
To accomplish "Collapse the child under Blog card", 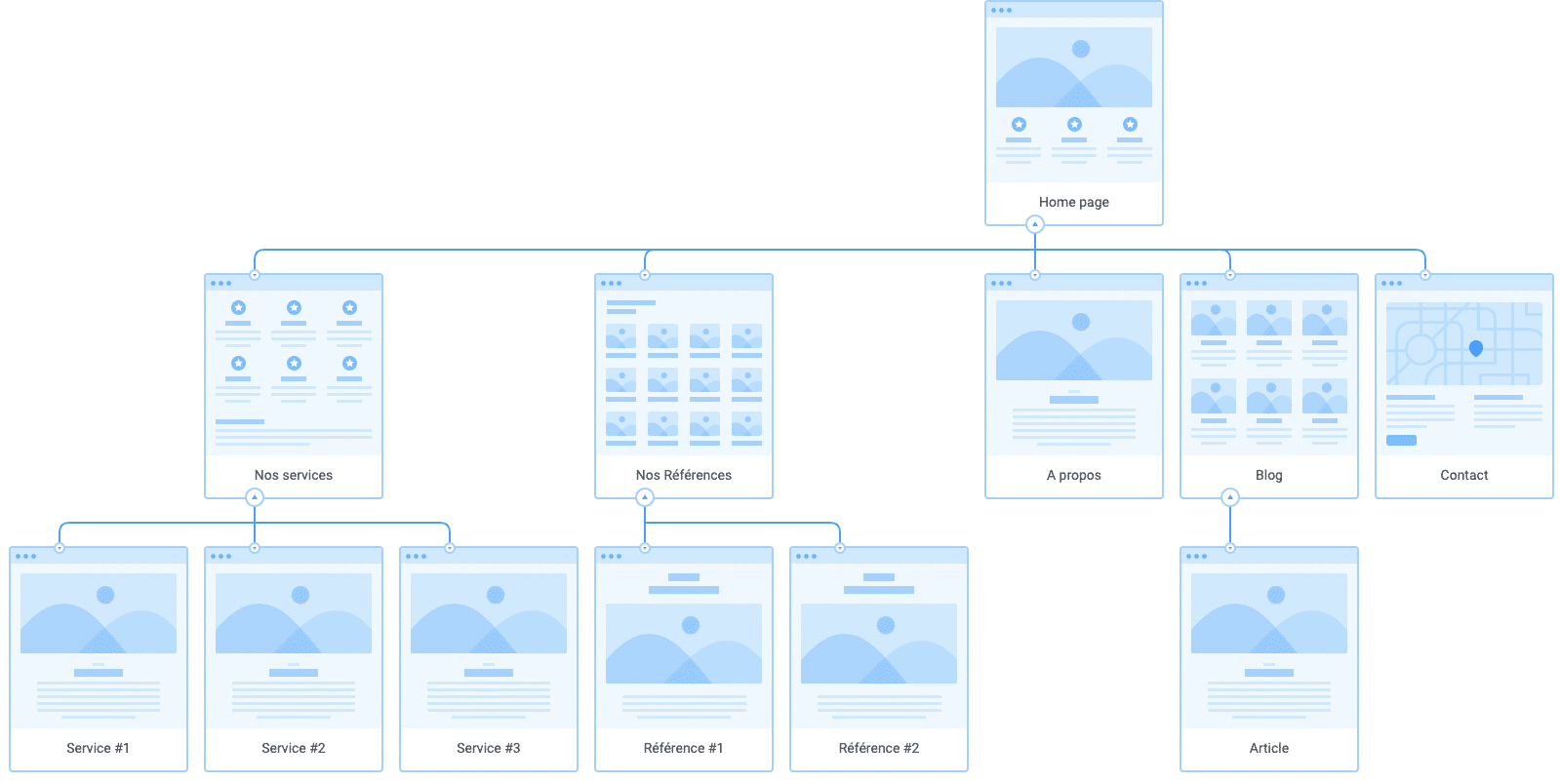I will [1230, 497].
